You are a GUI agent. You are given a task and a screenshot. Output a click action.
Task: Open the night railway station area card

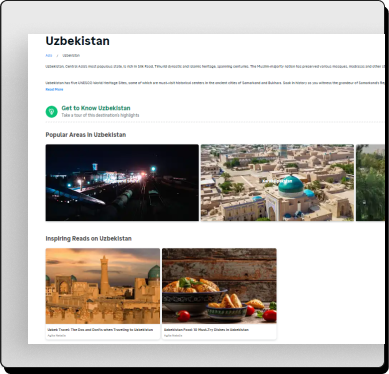pyautogui.click(x=122, y=183)
